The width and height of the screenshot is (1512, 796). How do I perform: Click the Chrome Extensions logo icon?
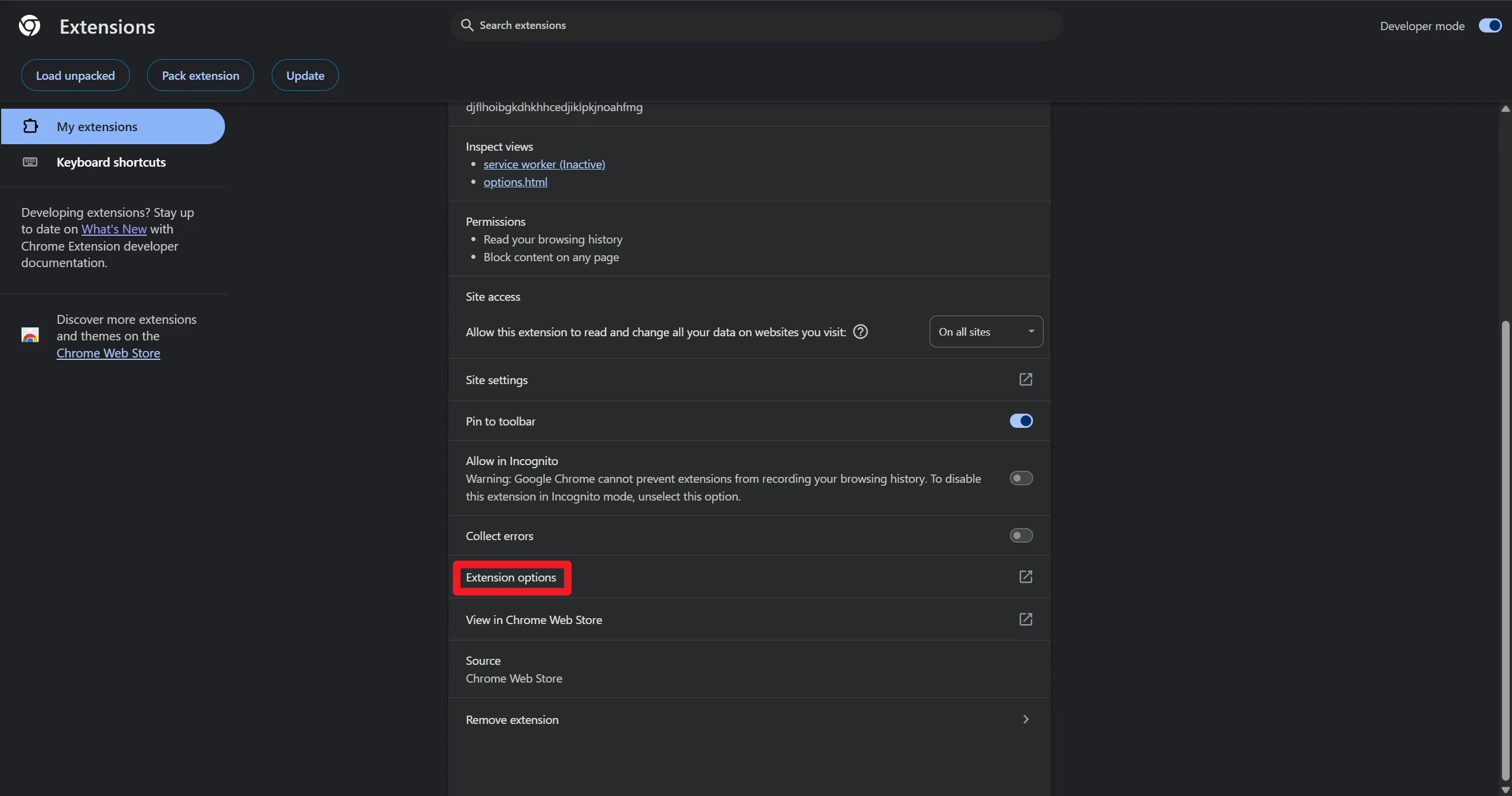[x=29, y=25]
